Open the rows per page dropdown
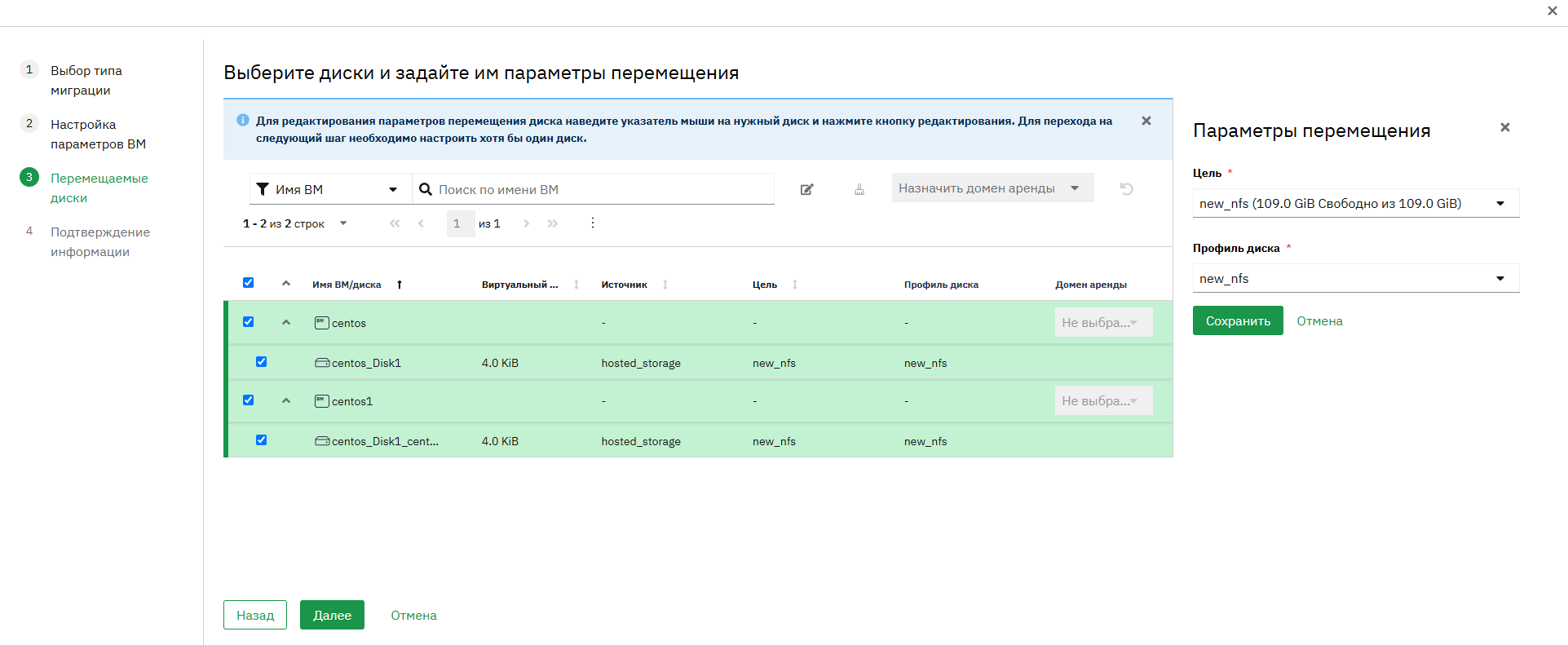1568x645 pixels. tap(343, 223)
